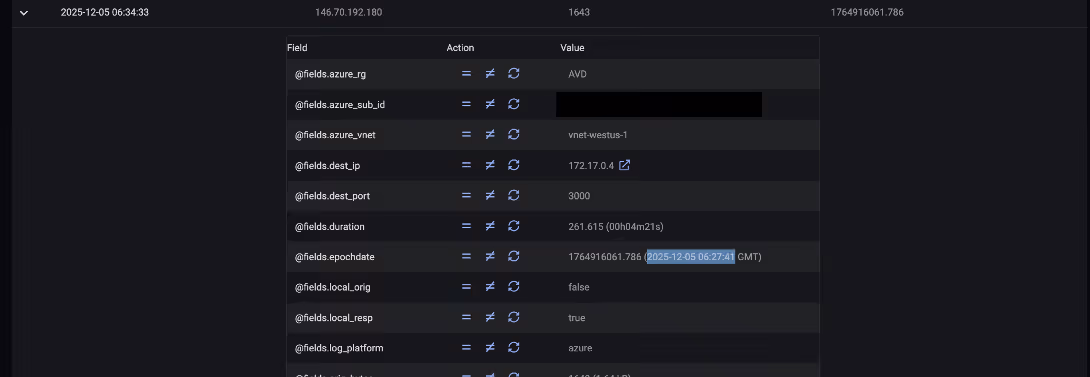
Task: Click circular arrows icon for @fields.dest_ip
Action: coord(514,166)
